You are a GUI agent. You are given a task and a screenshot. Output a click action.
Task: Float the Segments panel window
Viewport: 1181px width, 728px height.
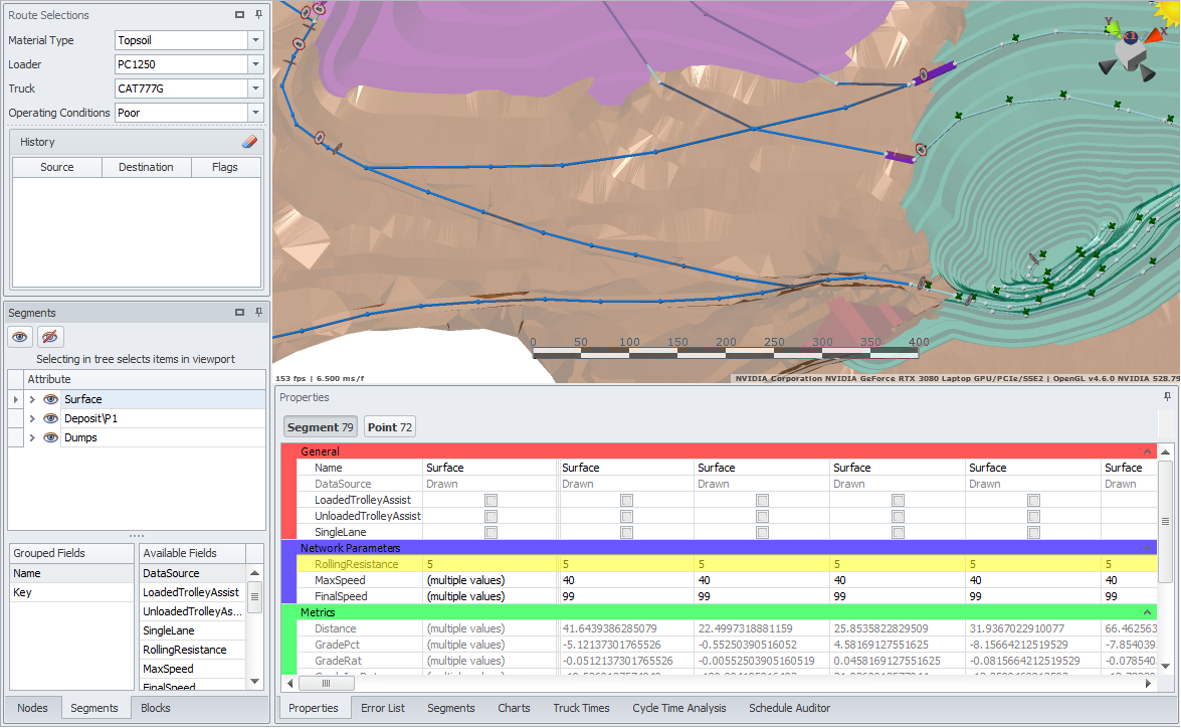click(240, 313)
